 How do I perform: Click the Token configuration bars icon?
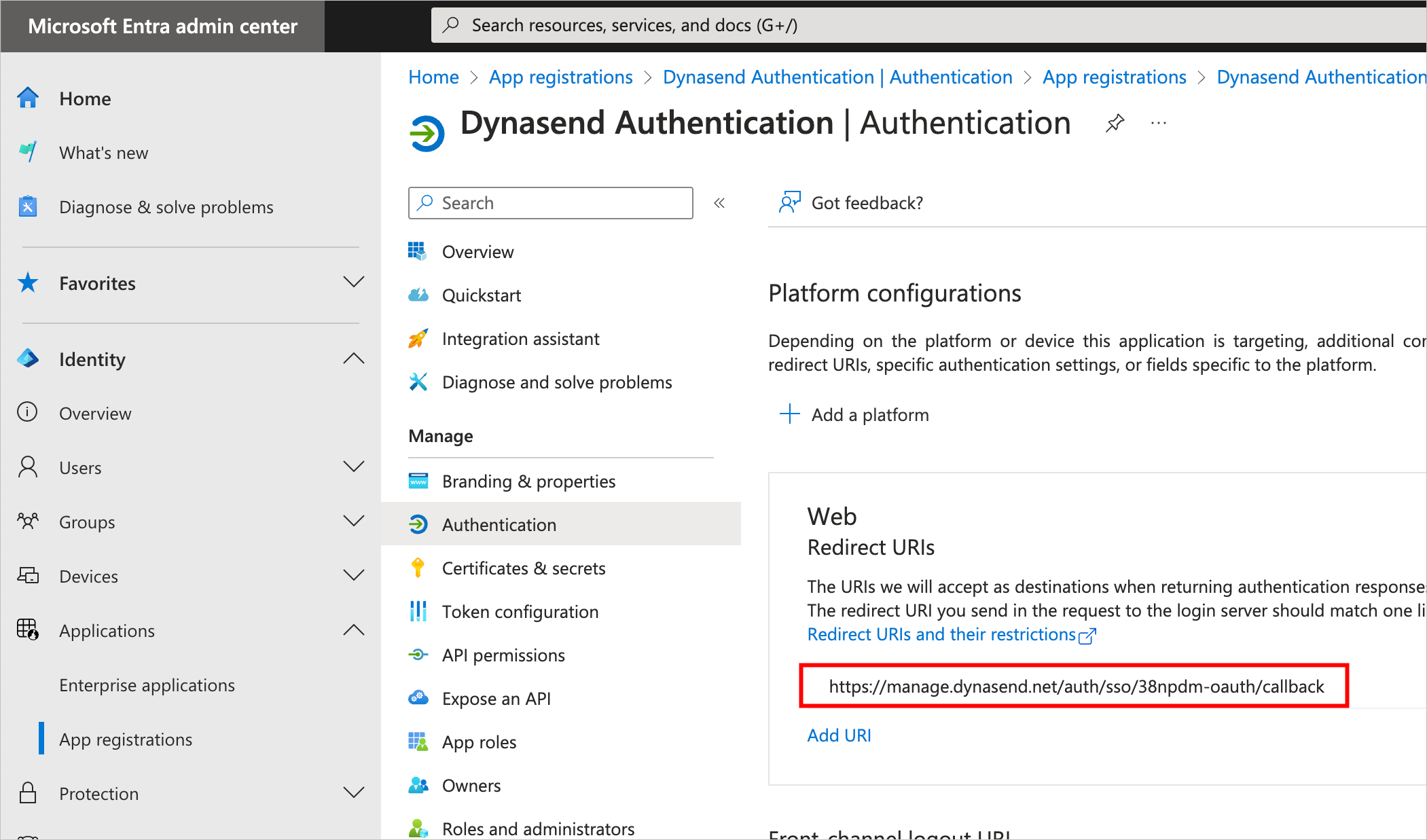418,611
